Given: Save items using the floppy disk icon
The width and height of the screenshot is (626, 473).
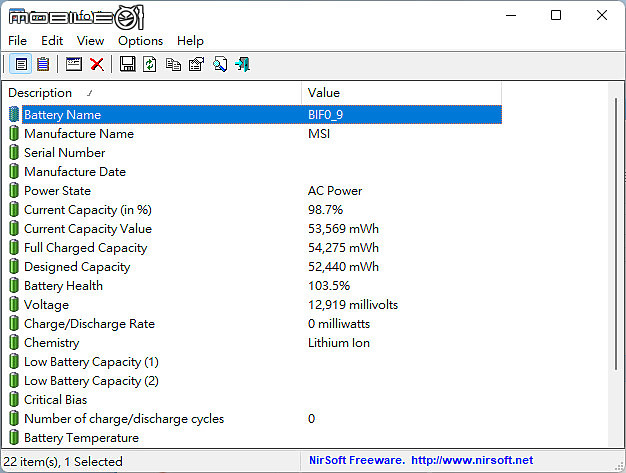Looking at the screenshot, I should [127, 64].
